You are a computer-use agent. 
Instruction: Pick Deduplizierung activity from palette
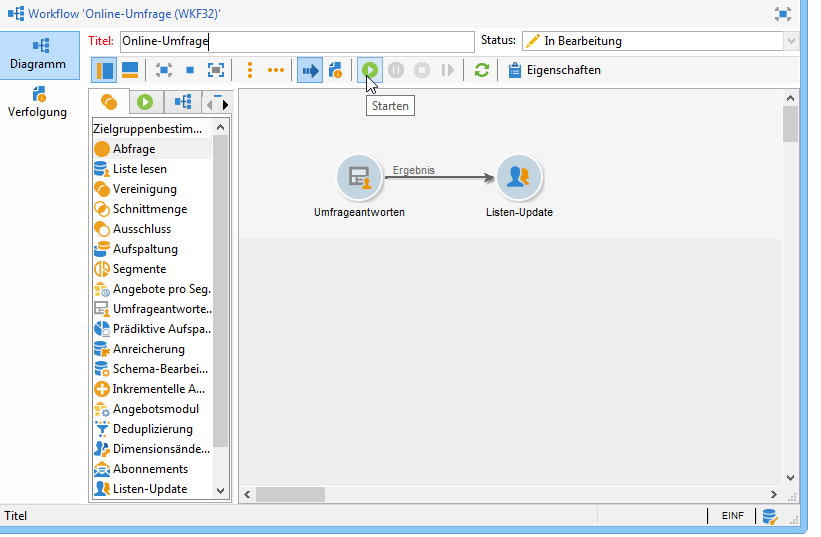click(152, 429)
